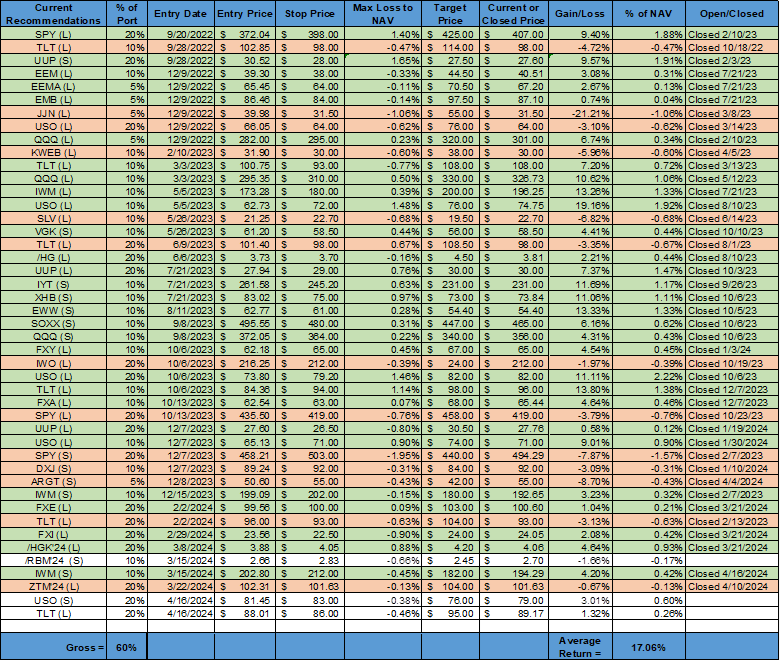Click the 'SLV (L)' ticker cell
Viewport: 780px width, 661px height.
(53, 218)
